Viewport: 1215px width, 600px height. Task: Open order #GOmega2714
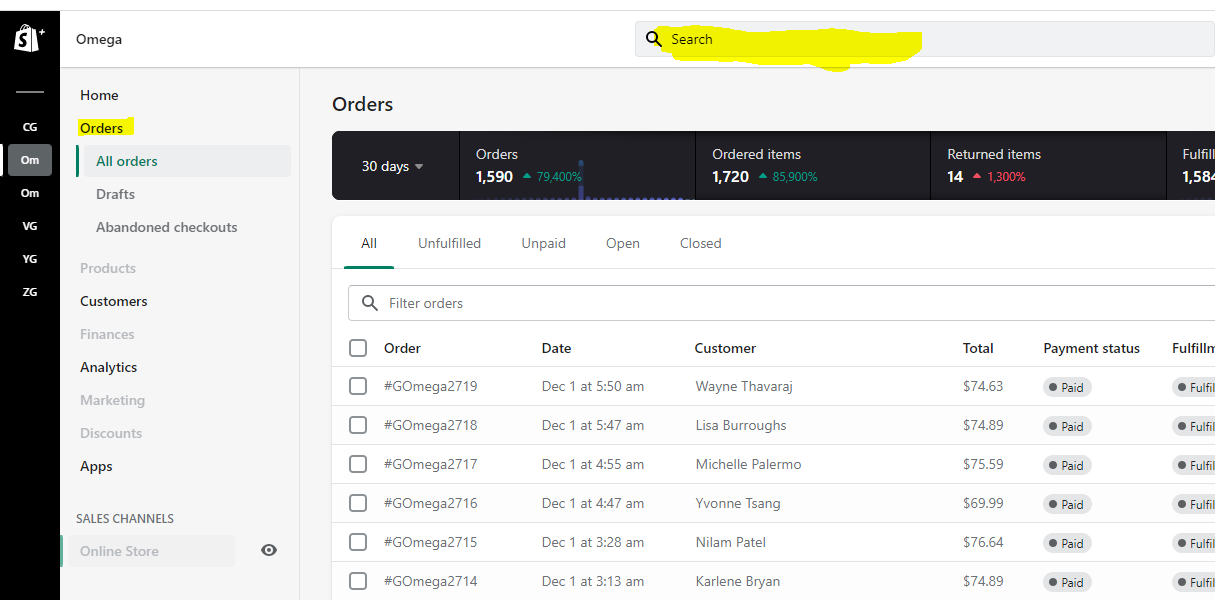(x=430, y=581)
